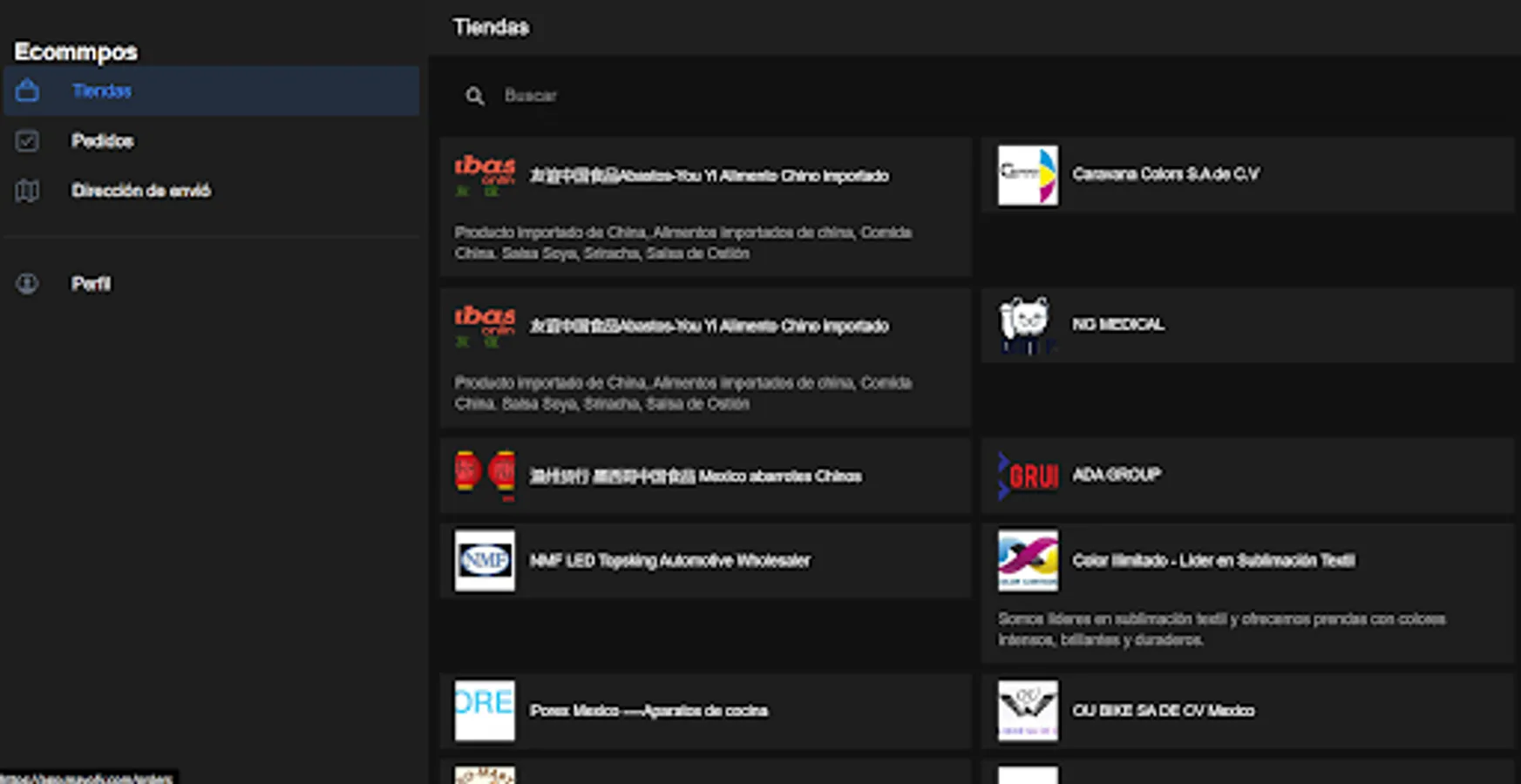Click the Tiendas page heading
Viewport: 1521px width, 784px height.
491,27
